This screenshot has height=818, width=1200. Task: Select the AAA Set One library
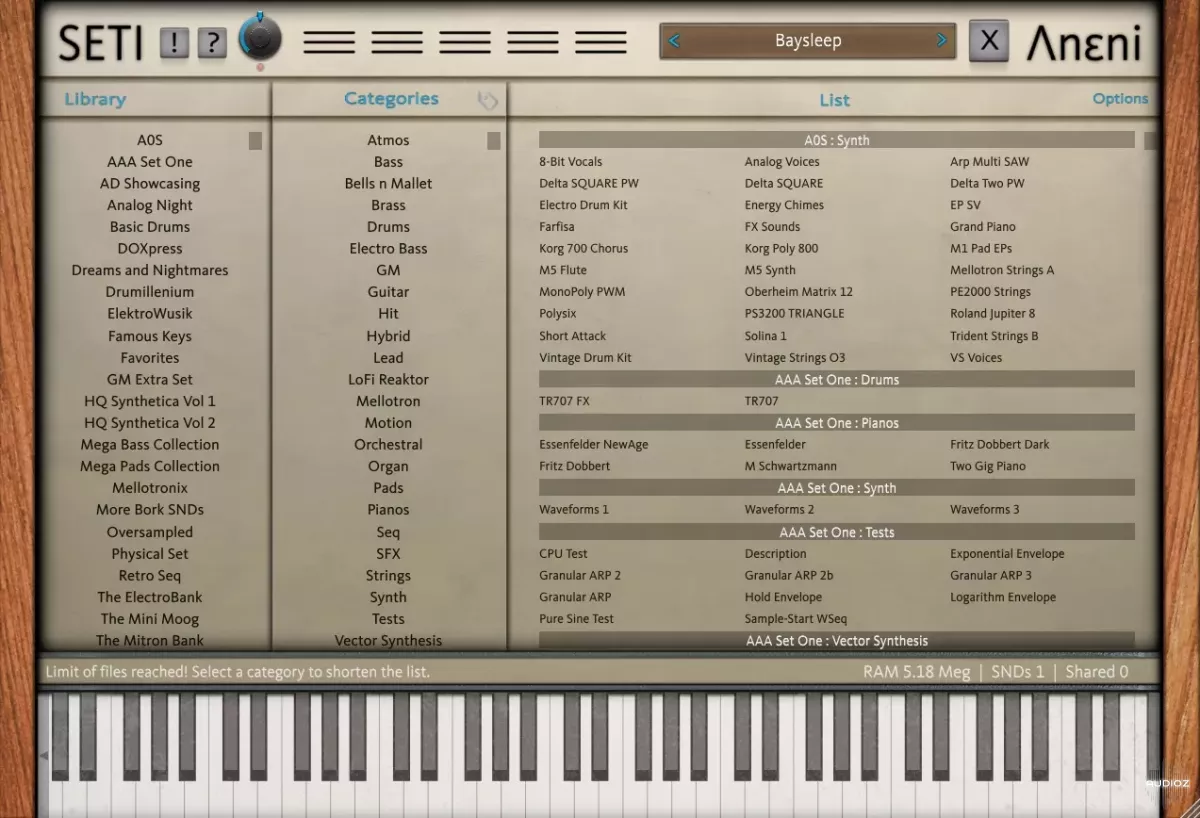pos(150,162)
